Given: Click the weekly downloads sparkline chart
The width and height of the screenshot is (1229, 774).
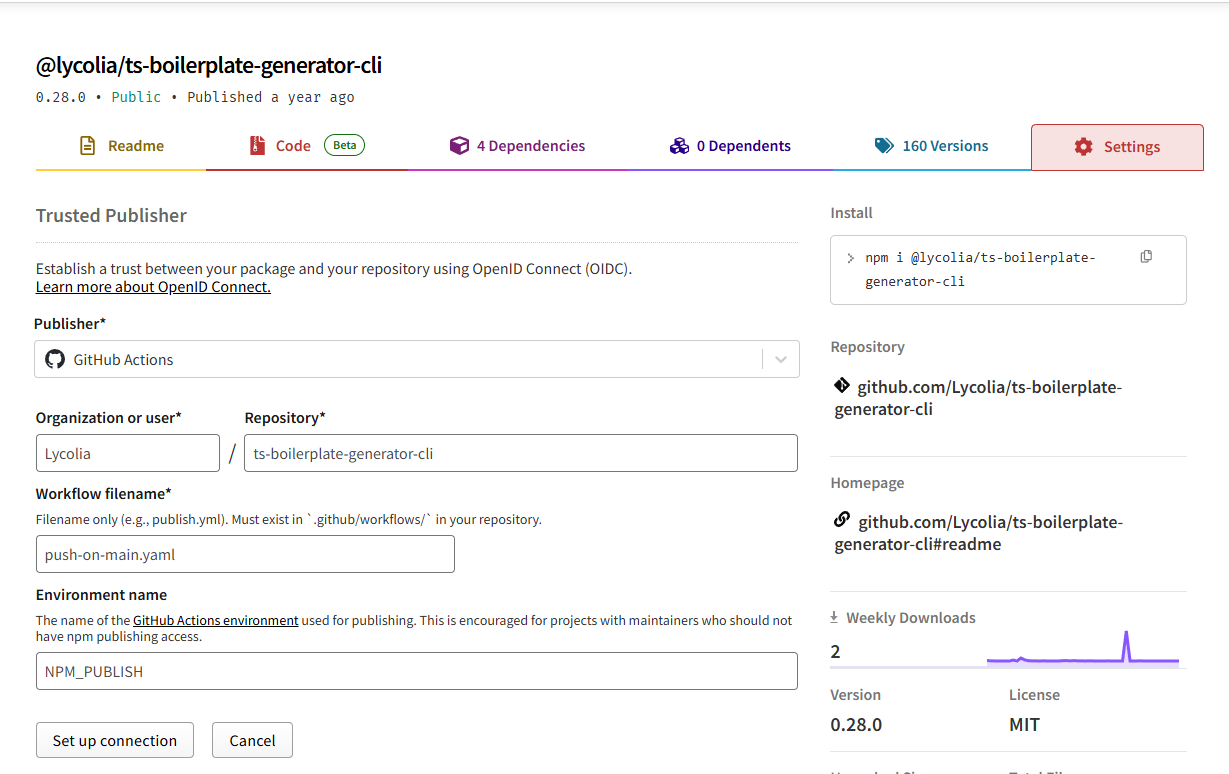Looking at the screenshot, I should 1082,650.
